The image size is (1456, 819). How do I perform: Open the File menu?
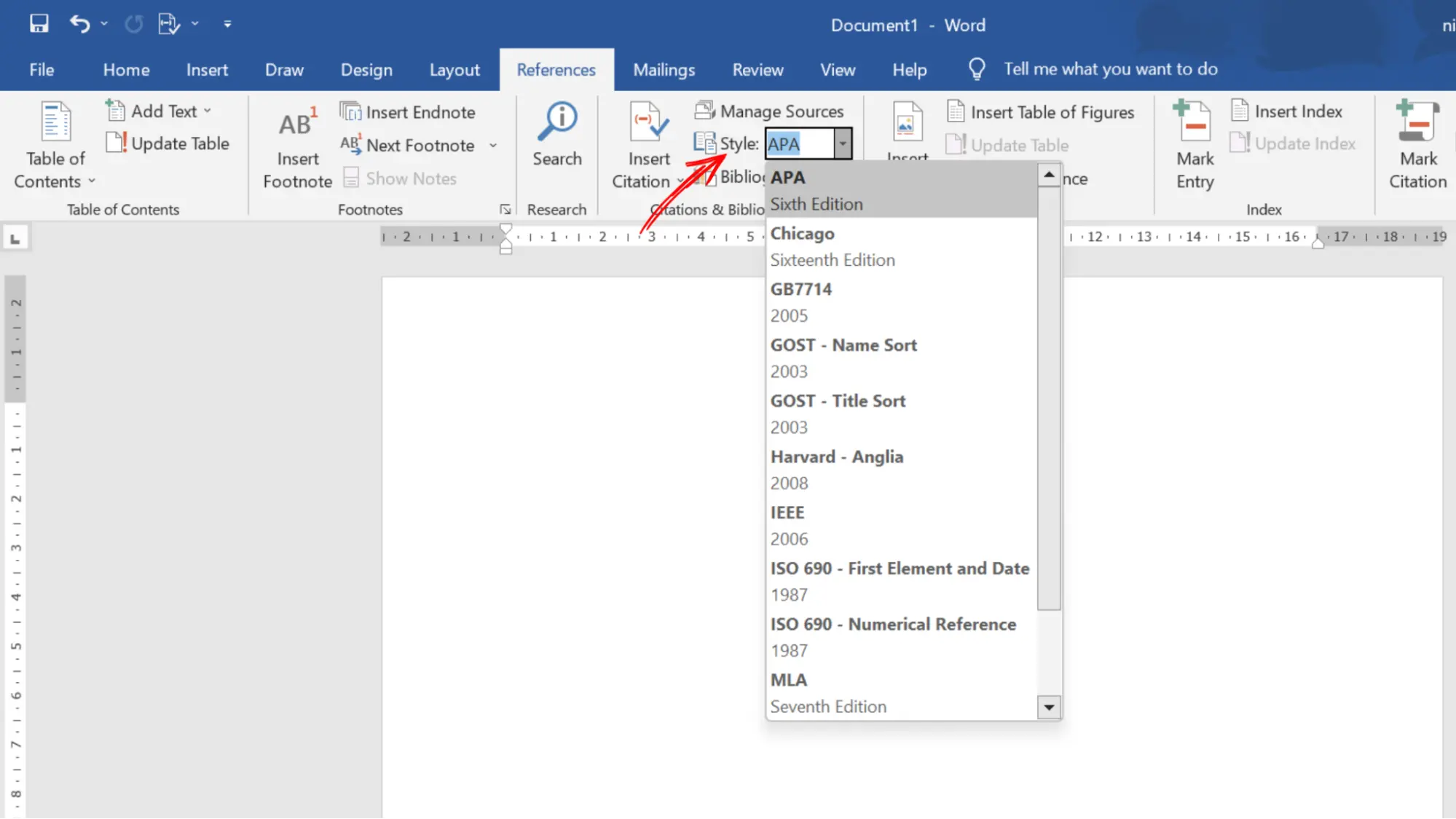[x=42, y=70]
